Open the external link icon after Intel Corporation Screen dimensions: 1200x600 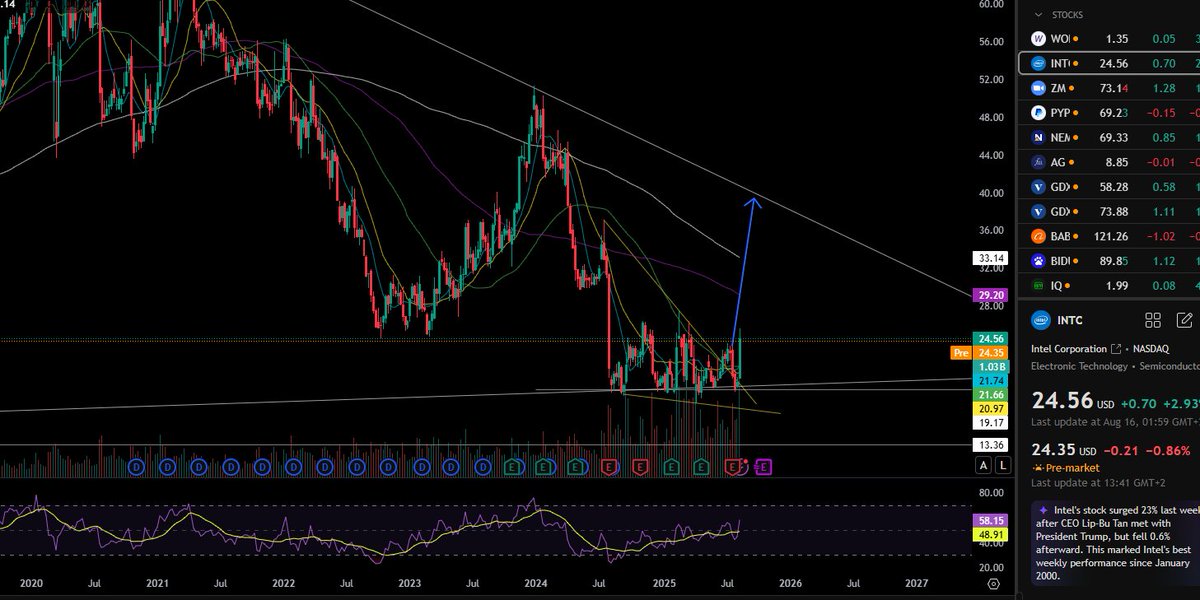(x=1115, y=349)
